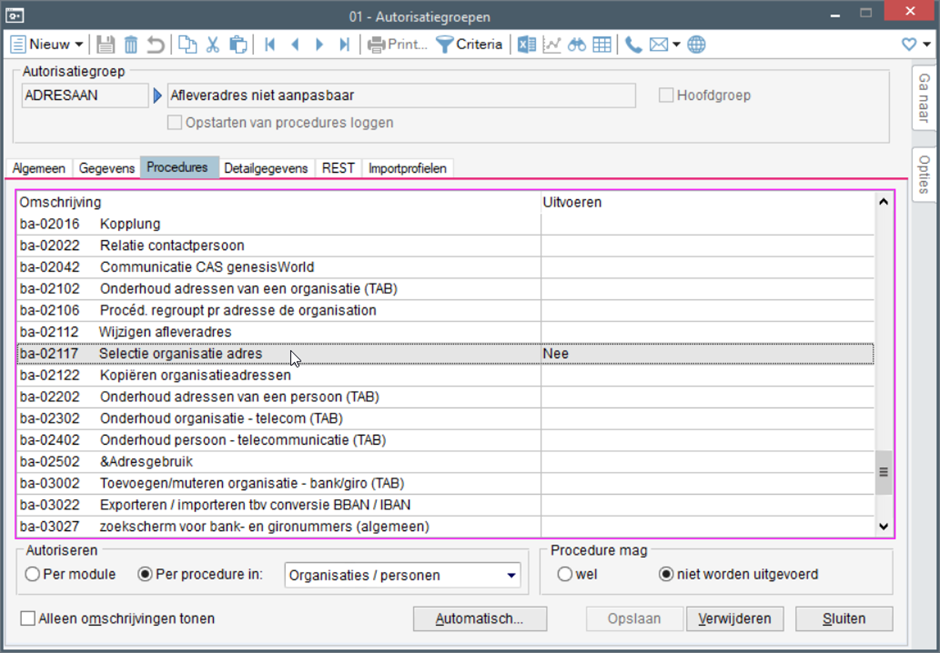Select row ba-03022 Exporteren / importeren BBAN / IBAN
The height and width of the screenshot is (653, 940).
445,505
